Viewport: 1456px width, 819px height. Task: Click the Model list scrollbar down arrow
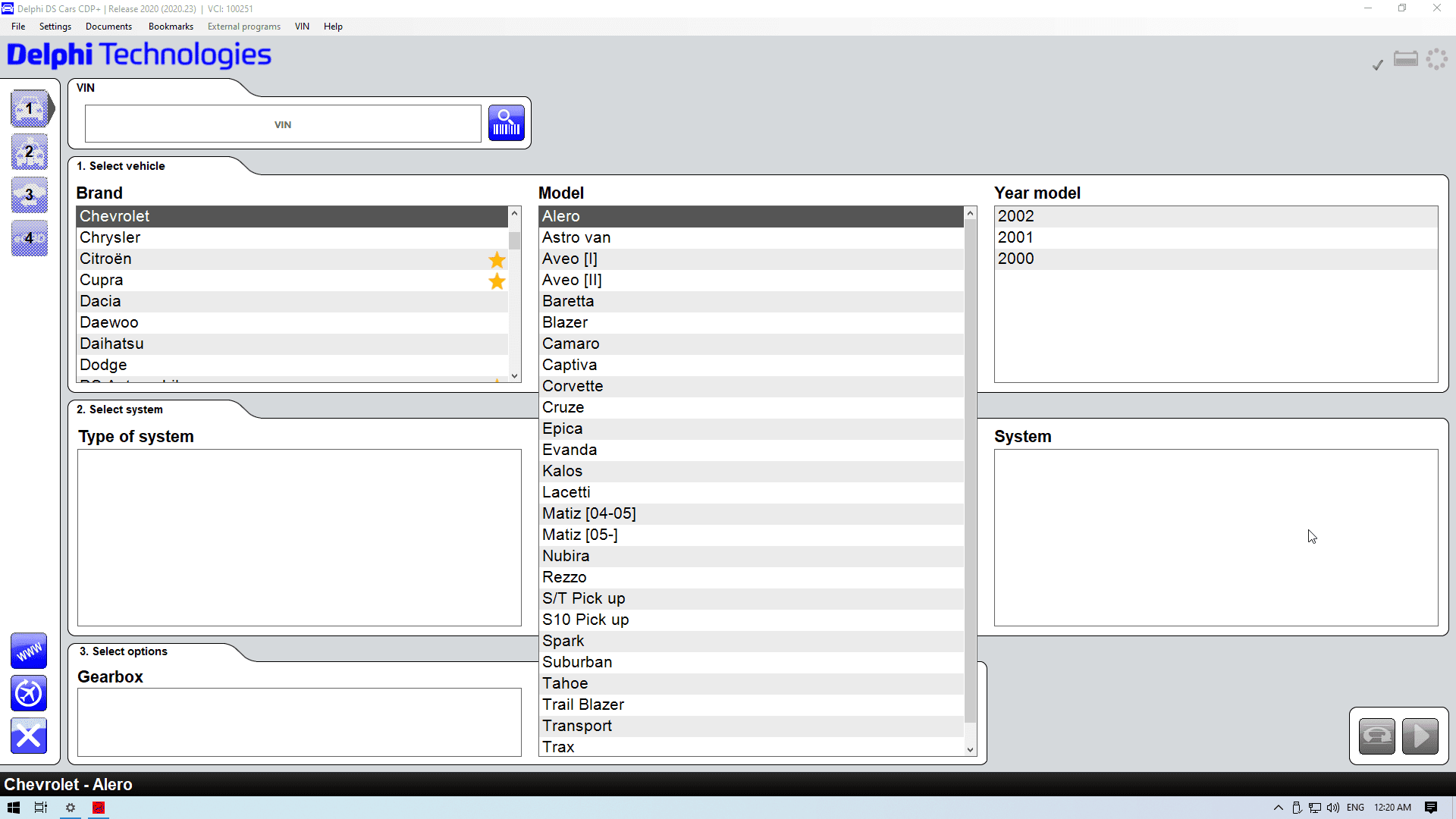970,749
